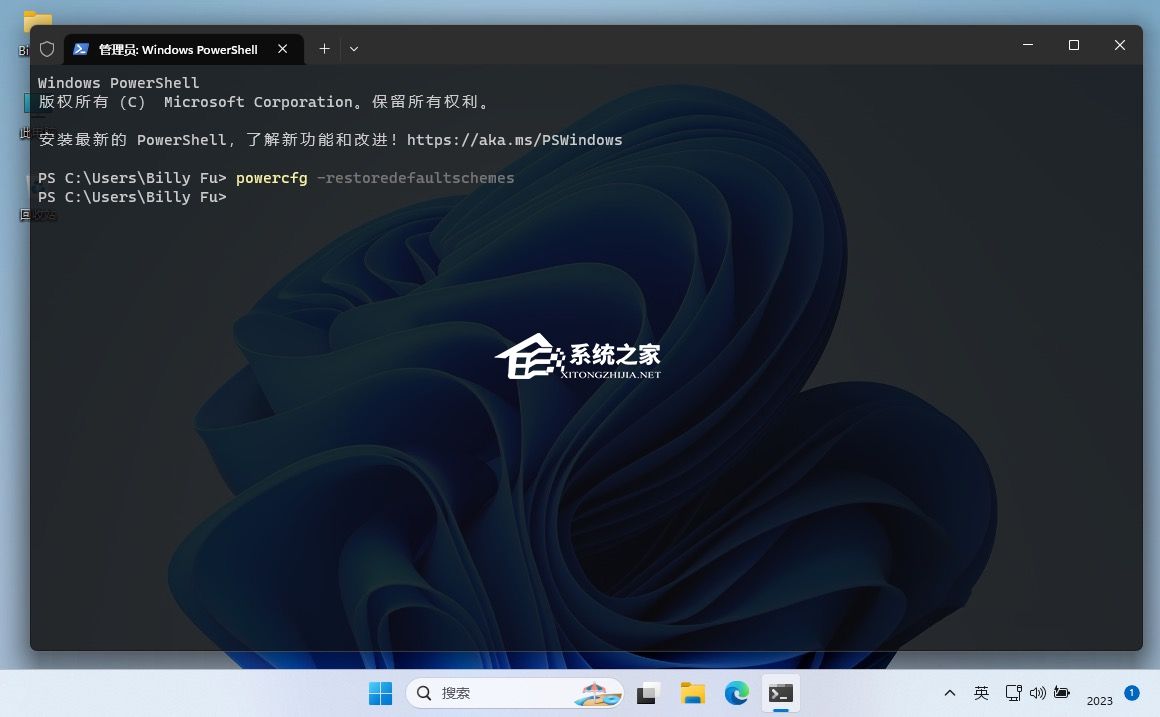This screenshot has width=1160, height=717.
Task: Open Microsoft Edge from the taskbar
Action: pyautogui.click(x=736, y=693)
